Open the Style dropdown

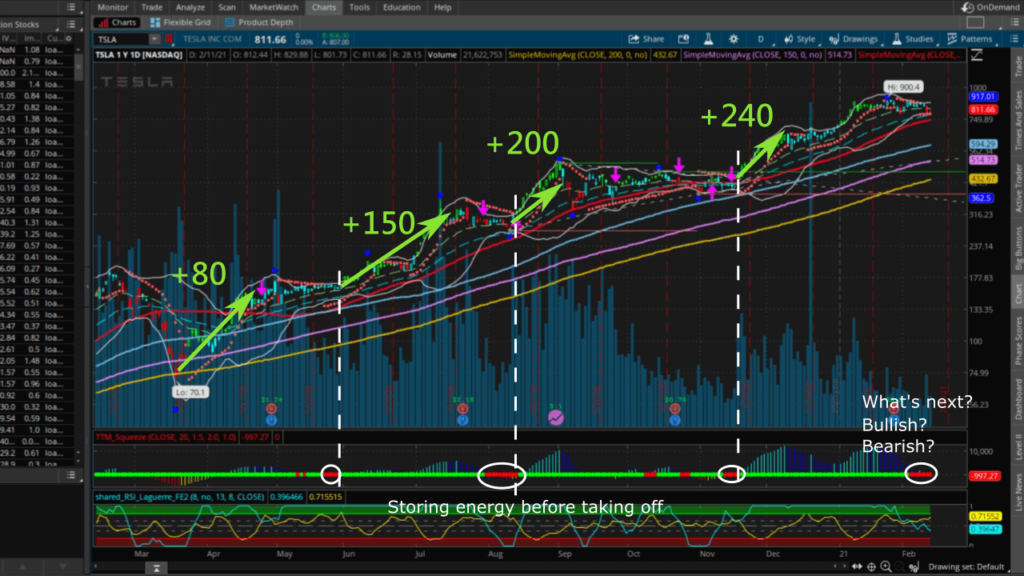(800, 39)
